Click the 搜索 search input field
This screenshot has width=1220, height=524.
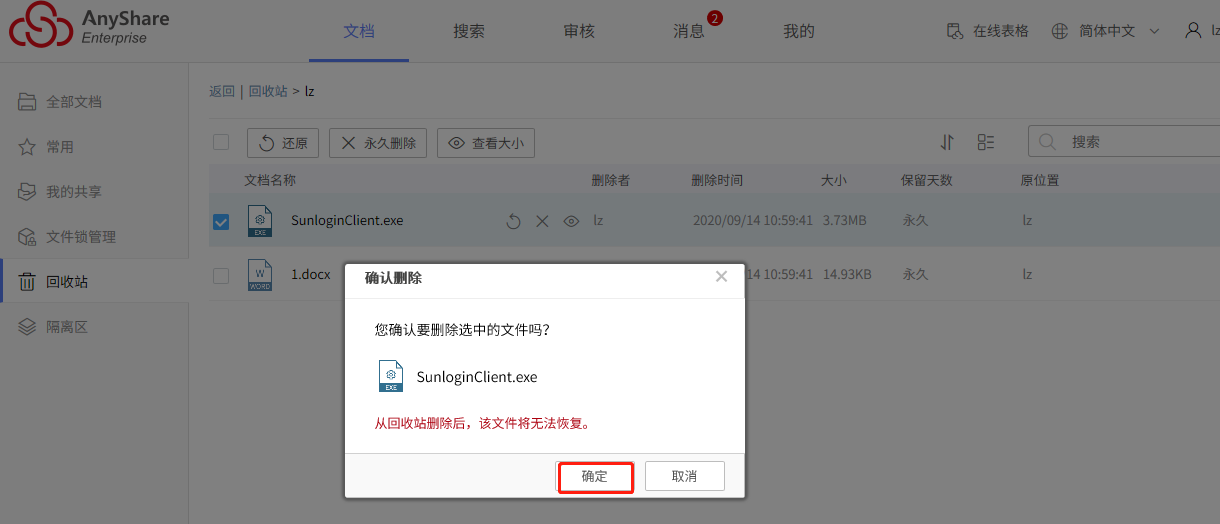pos(1124,142)
